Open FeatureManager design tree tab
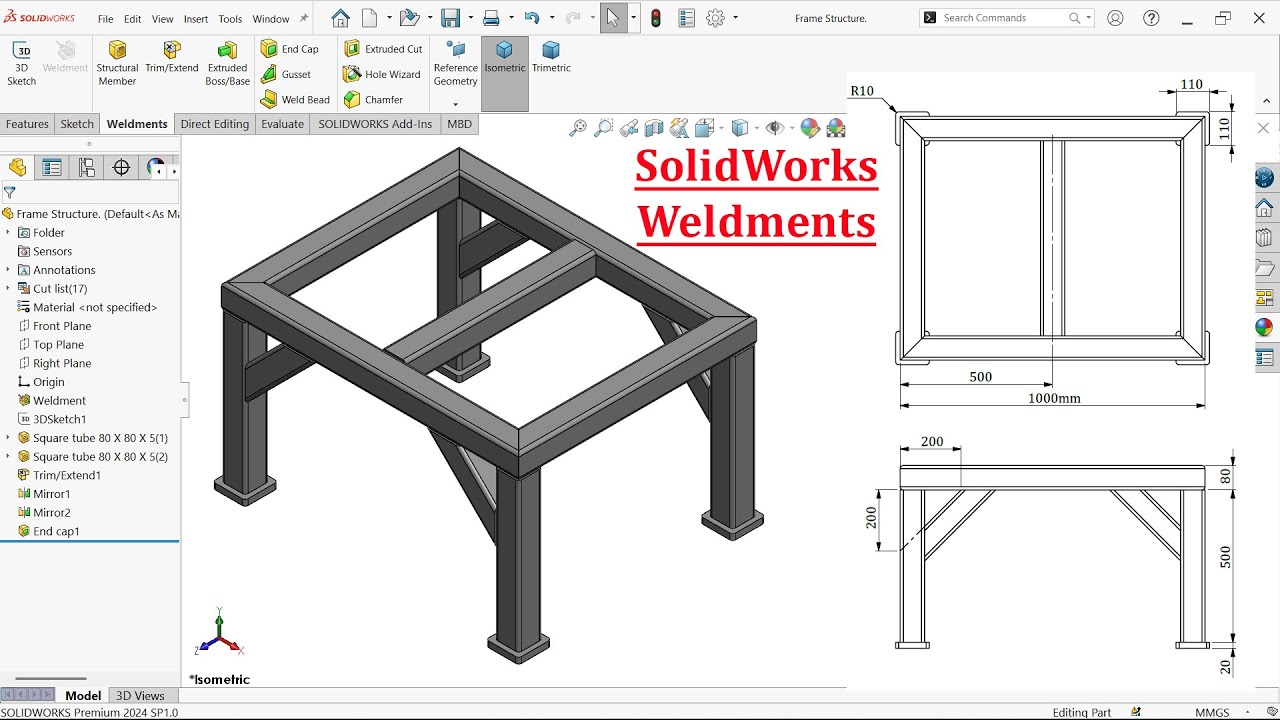The image size is (1280, 720). (17, 168)
